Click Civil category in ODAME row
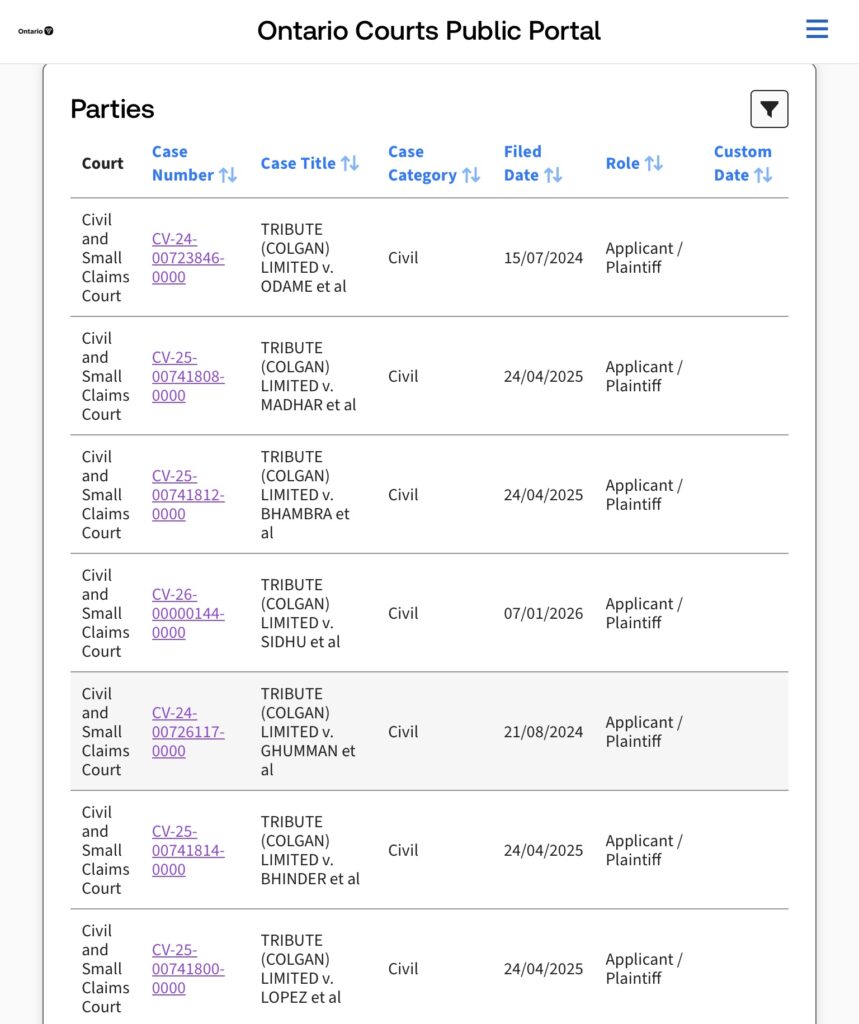Image resolution: width=859 pixels, height=1024 pixels. click(x=403, y=258)
